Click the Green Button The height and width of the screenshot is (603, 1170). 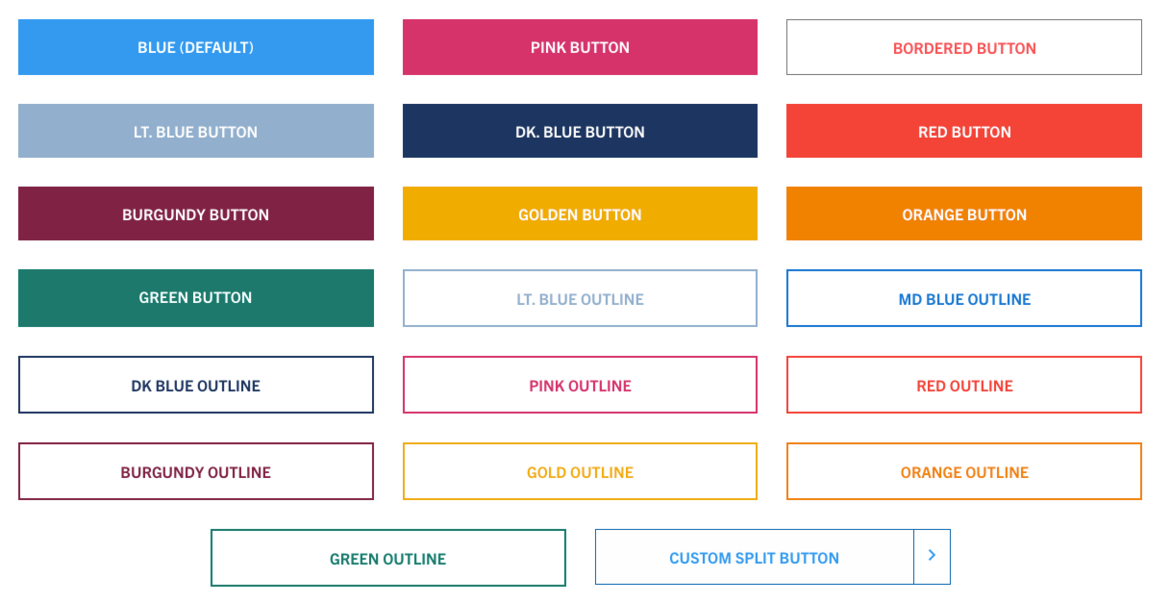195,297
